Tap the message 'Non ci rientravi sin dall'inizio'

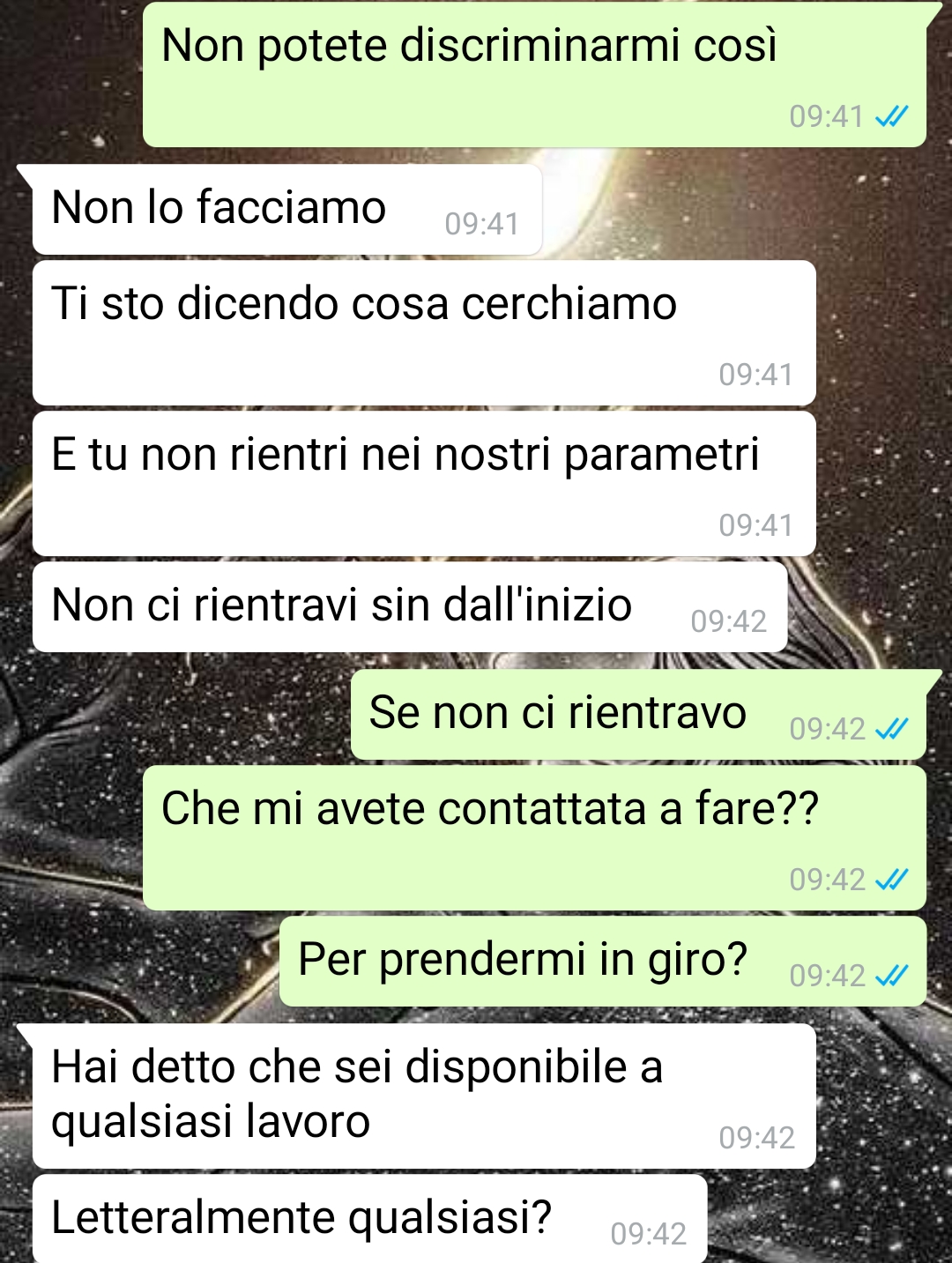tap(410, 607)
